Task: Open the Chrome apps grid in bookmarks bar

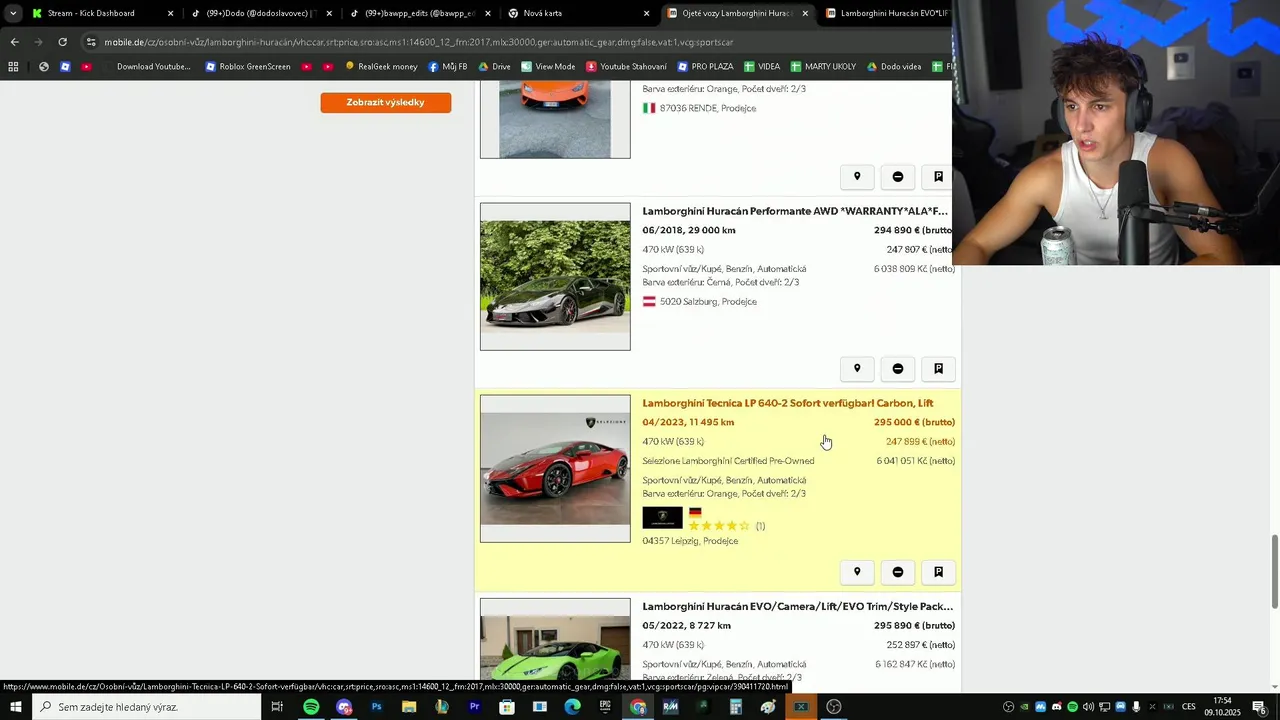Action: [x=13, y=67]
